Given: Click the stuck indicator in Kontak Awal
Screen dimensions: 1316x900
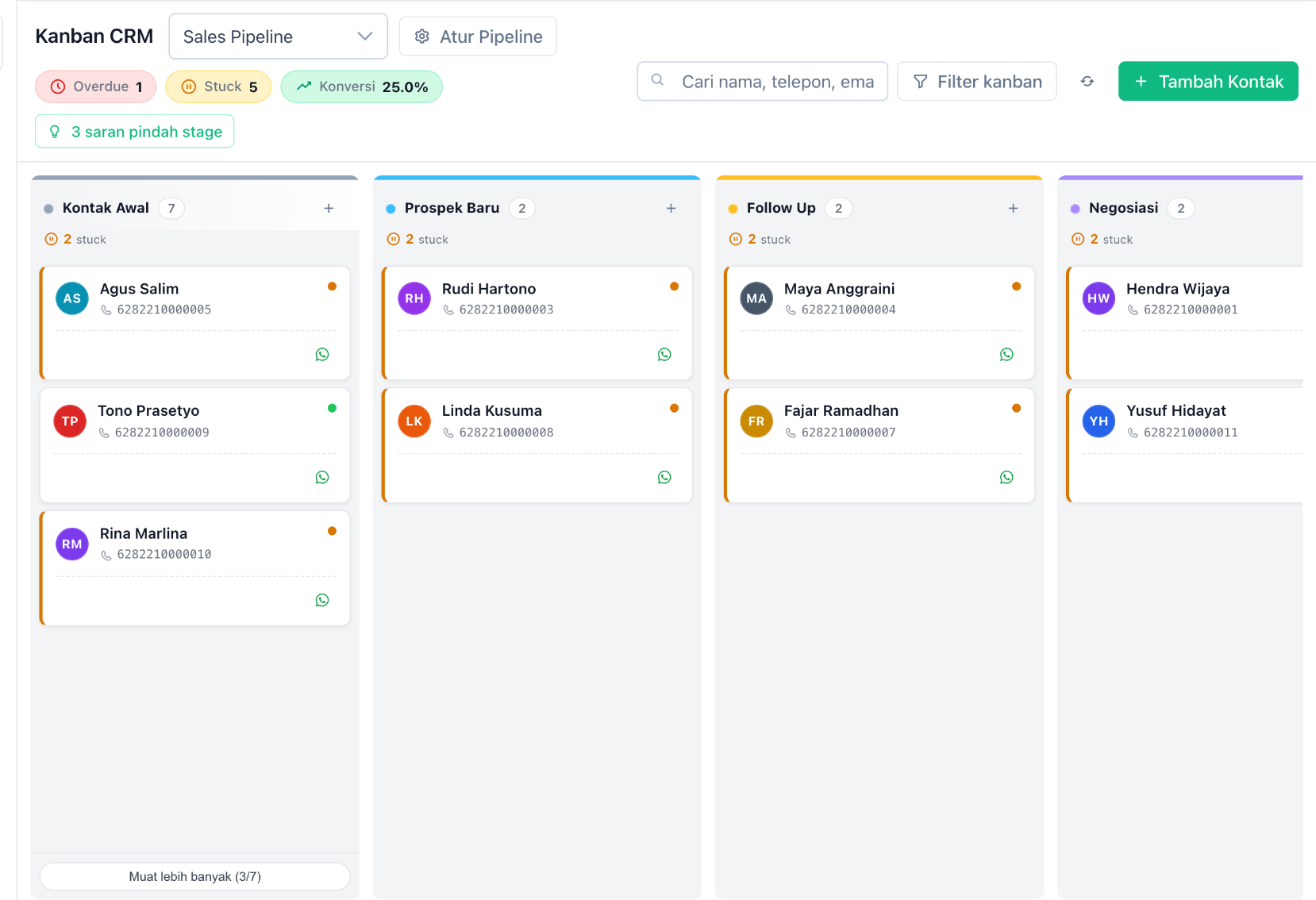Looking at the screenshot, I should pos(75,239).
